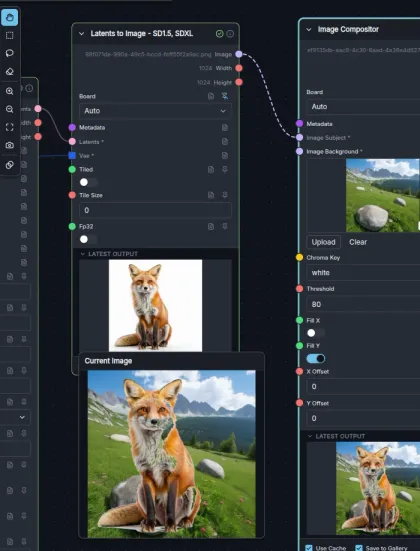
Task: Click the Current Image composited fox preview
Action: coord(172,454)
